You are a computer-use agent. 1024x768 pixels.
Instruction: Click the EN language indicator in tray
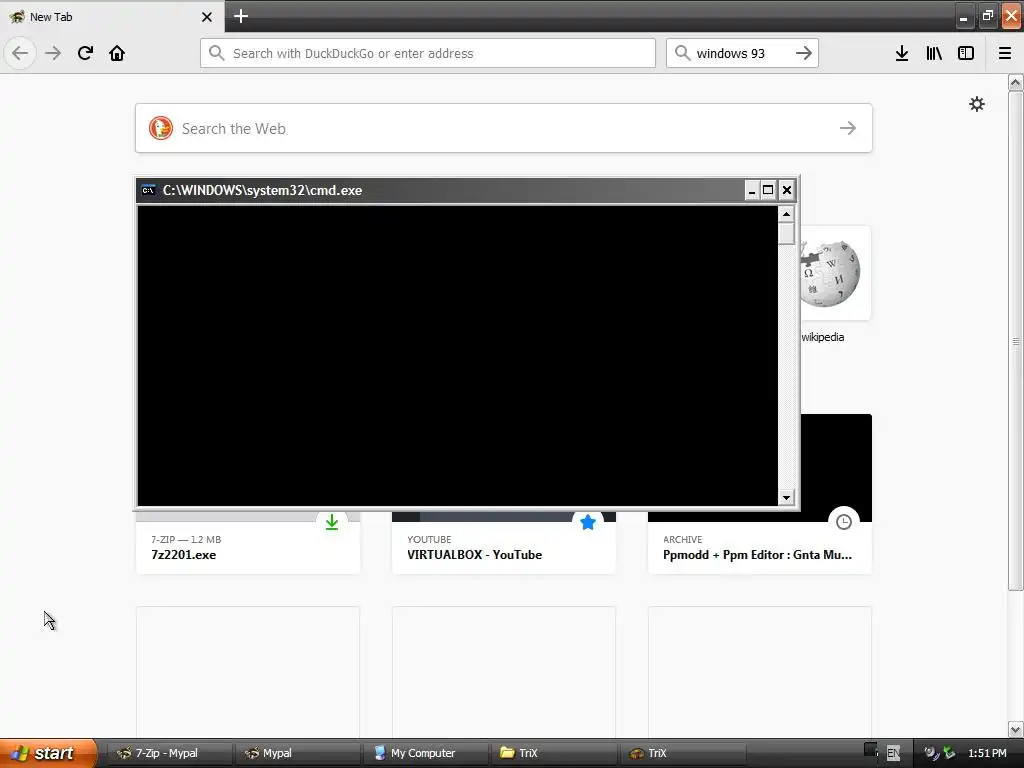click(893, 753)
